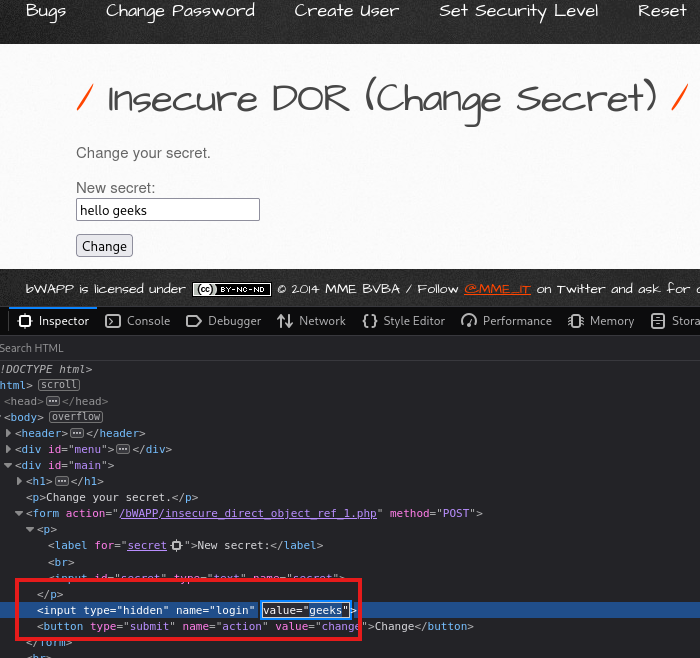
Task: Click target icon beside secret label attribute
Action: click(x=177, y=546)
